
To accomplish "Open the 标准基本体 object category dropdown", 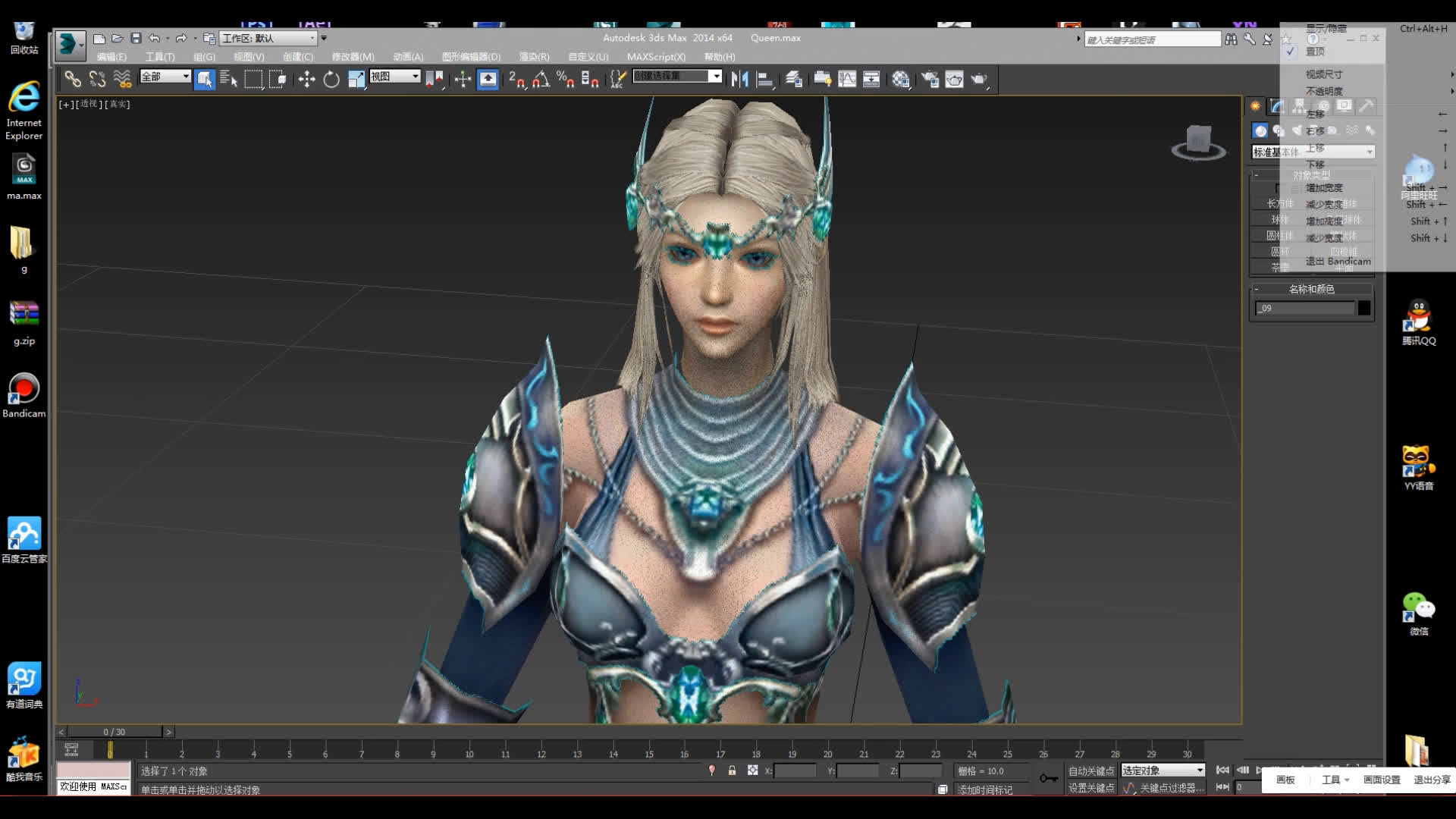I will [x=1313, y=152].
